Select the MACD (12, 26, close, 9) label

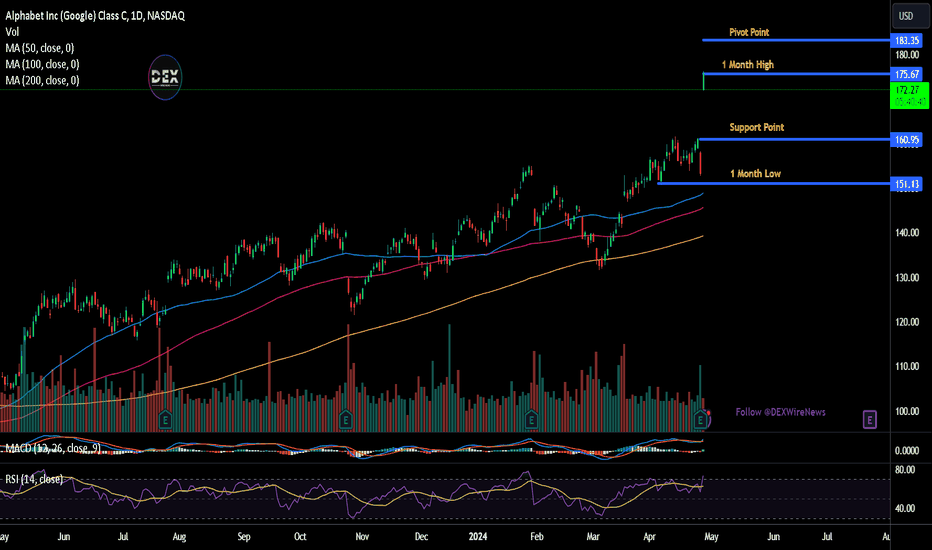tap(53, 448)
